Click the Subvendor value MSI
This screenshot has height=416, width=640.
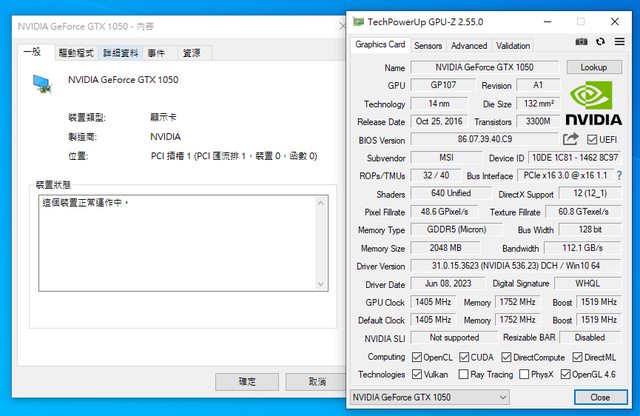tap(446, 158)
